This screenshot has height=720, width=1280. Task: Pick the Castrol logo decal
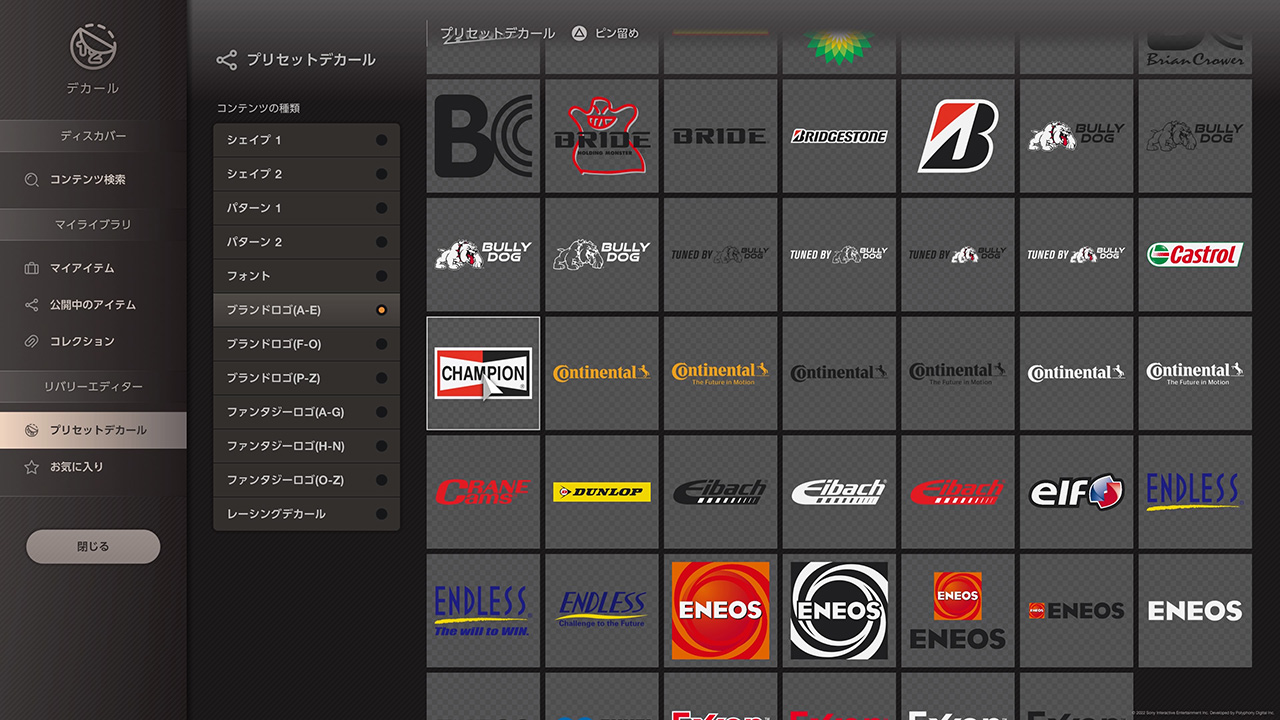1194,254
